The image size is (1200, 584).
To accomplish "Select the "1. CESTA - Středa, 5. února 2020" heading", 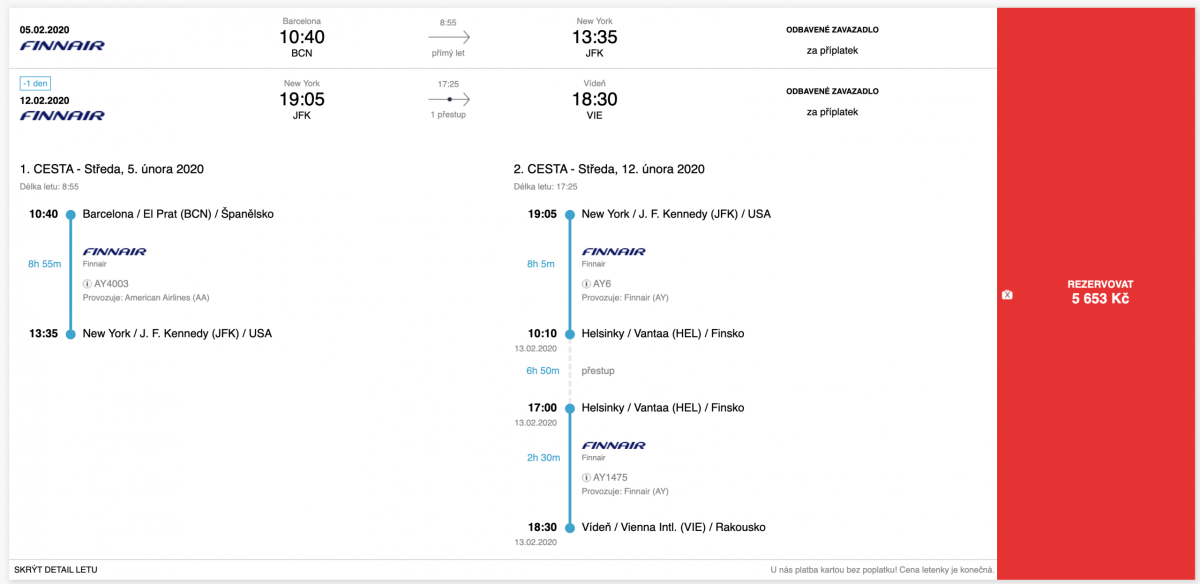I will [x=112, y=169].
